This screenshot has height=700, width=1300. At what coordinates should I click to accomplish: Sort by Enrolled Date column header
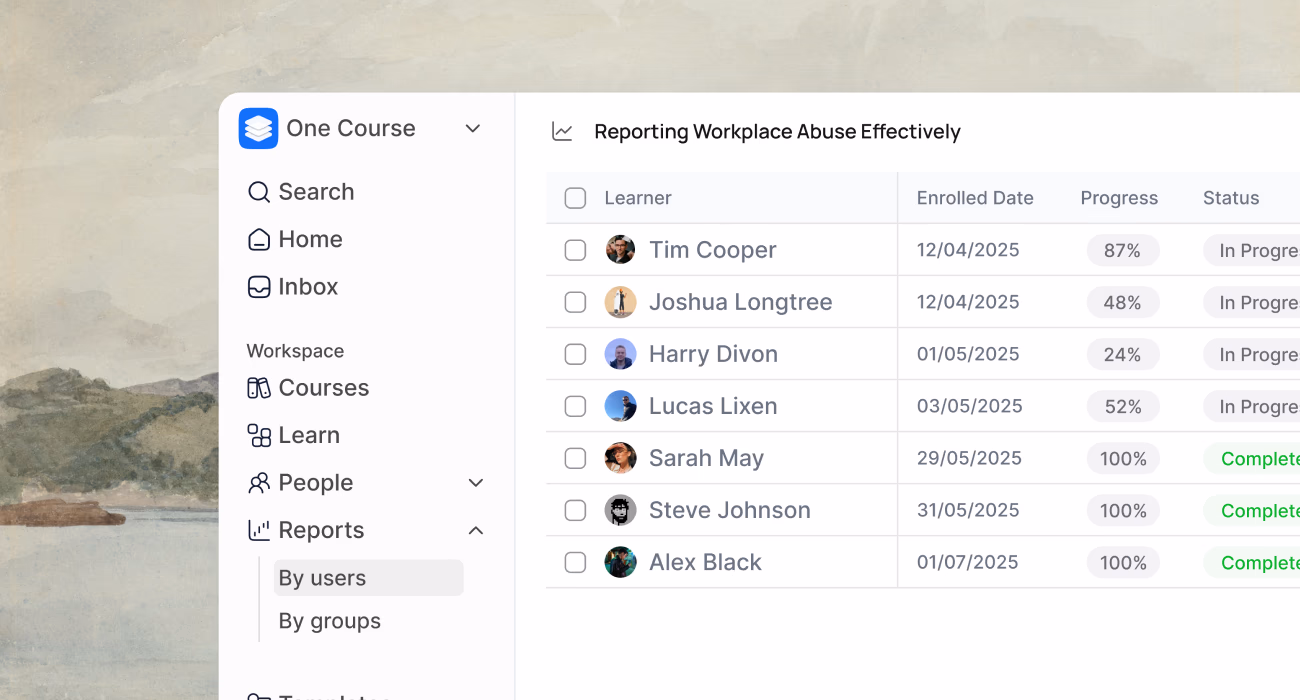tap(975, 198)
